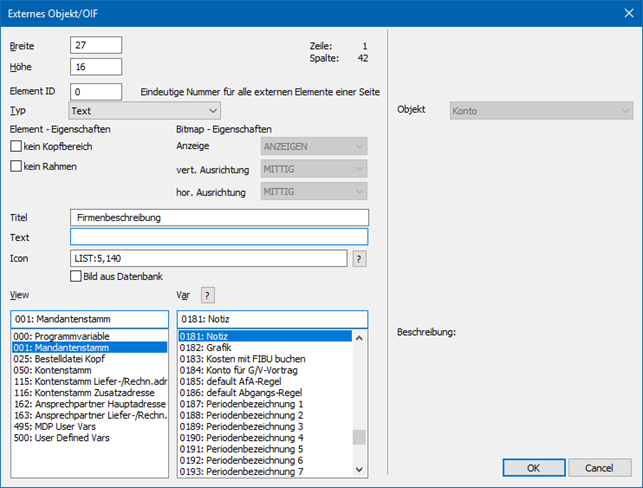Open the Typ dropdown showing Text
Image resolution: width=643 pixels, height=488 pixels.
point(144,110)
